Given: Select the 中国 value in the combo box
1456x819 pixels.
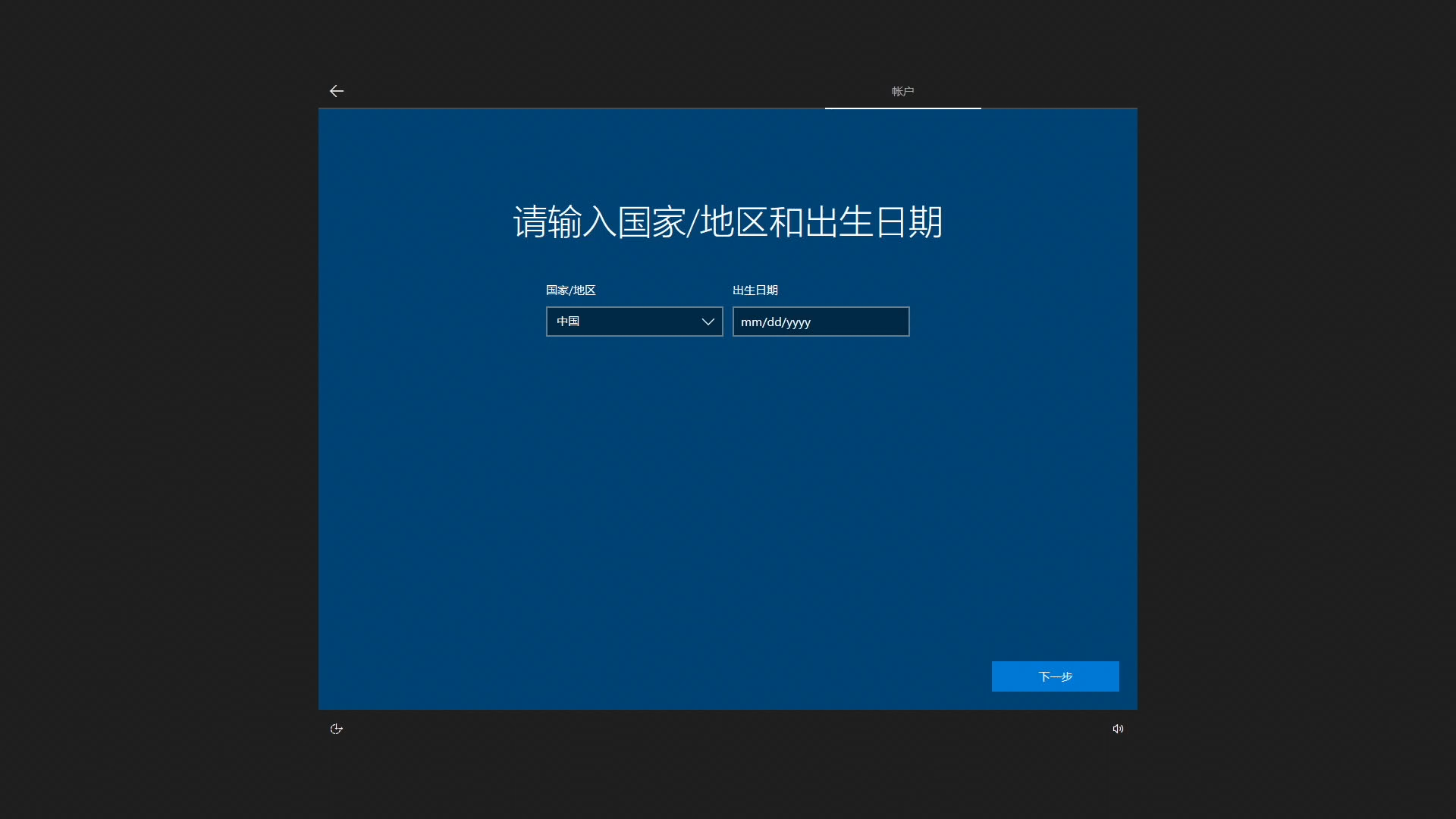Looking at the screenshot, I should 568,322.
